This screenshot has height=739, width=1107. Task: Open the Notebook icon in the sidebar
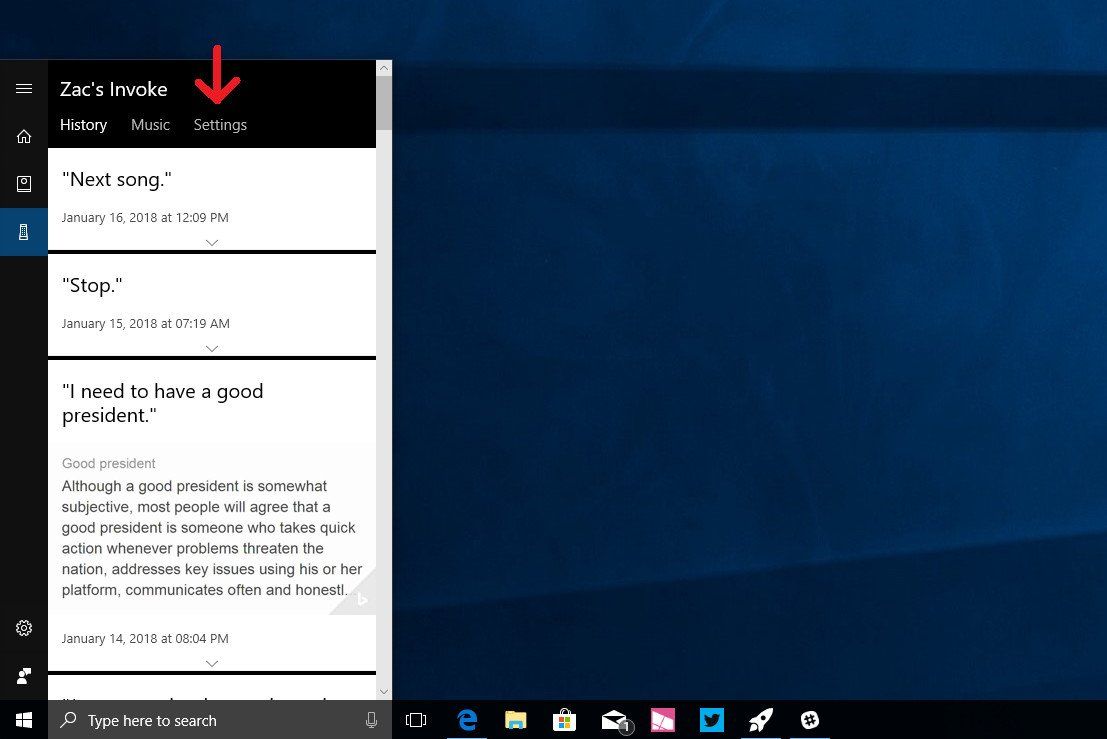pos(24,183)
